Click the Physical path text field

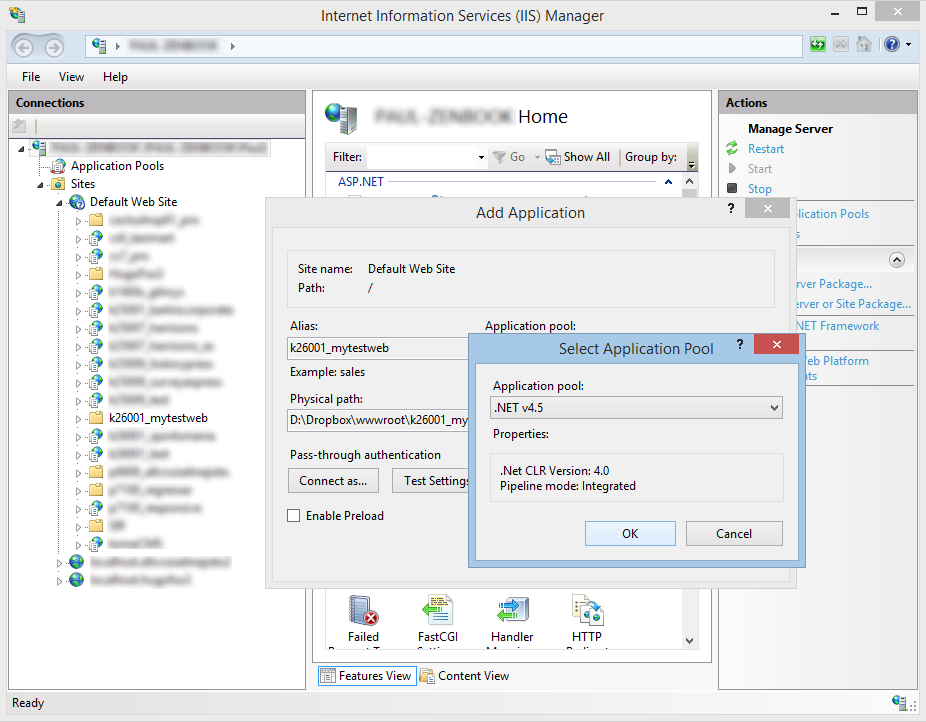(379, 420)
